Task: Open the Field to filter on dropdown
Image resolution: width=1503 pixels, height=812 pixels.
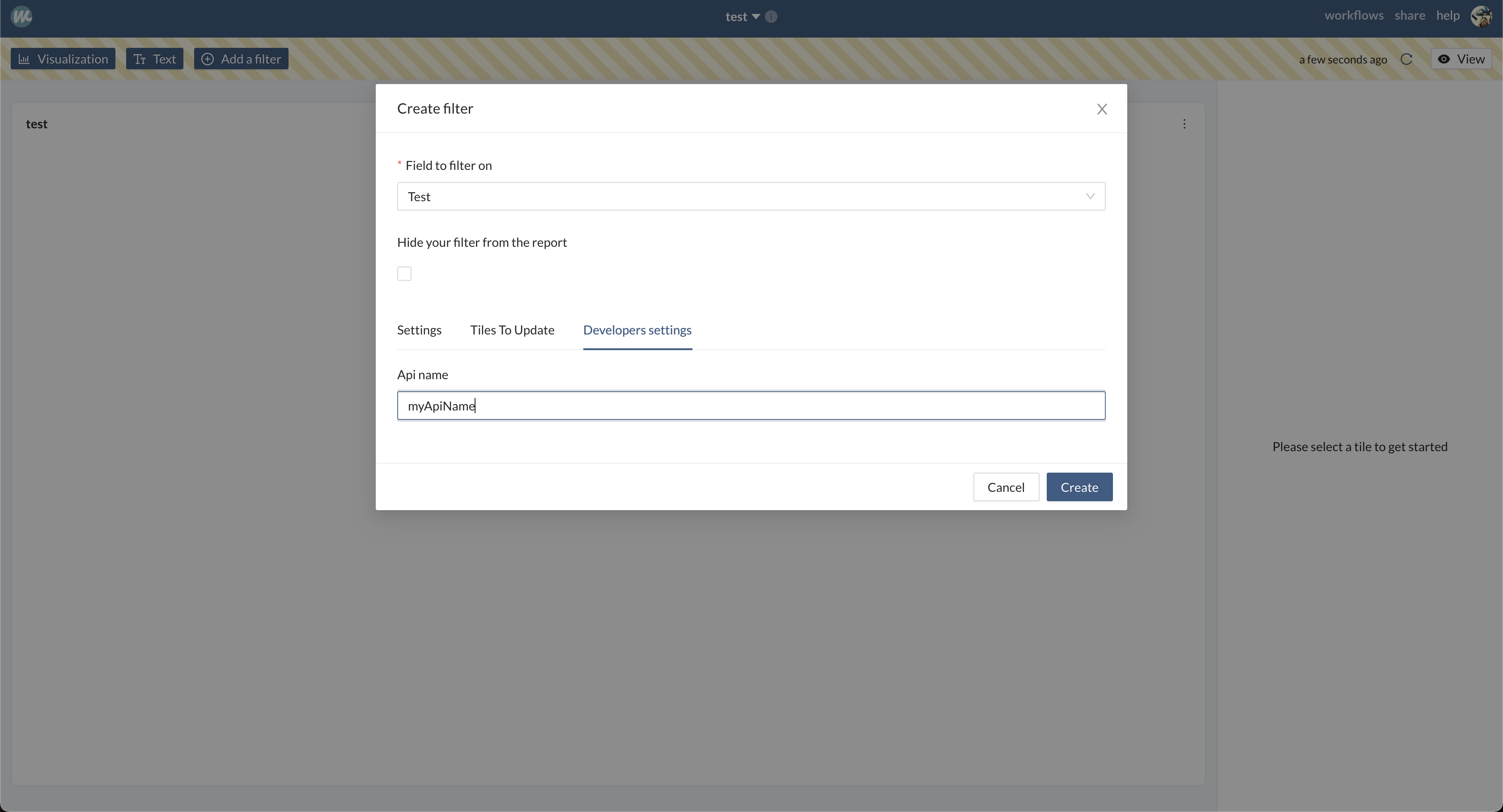Action: (x=751, y=197)
